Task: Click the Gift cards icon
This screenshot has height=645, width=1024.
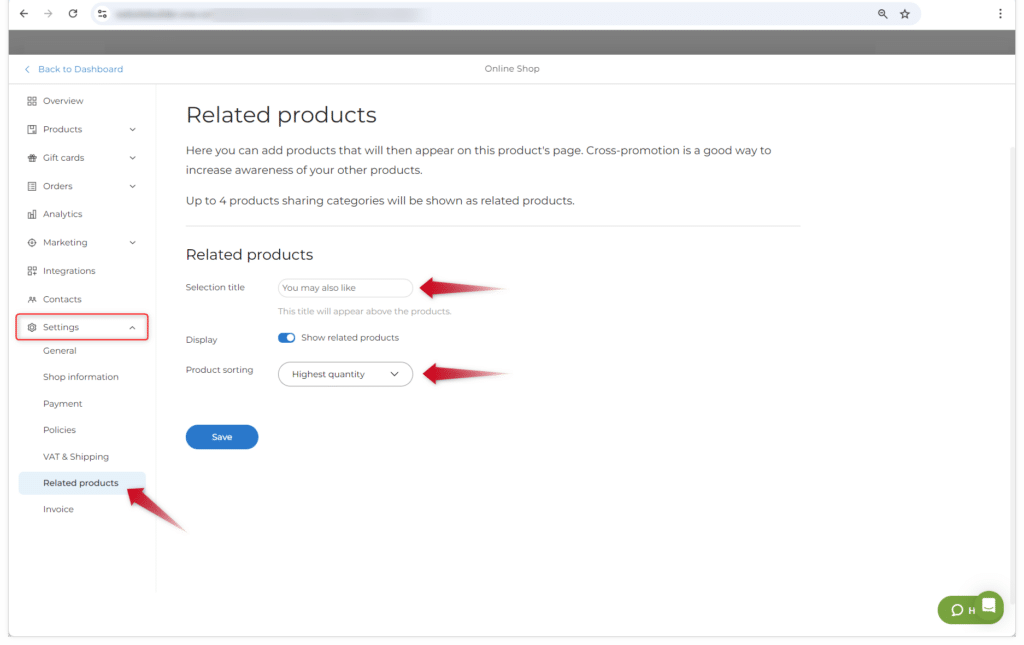Action: [32, 158]
